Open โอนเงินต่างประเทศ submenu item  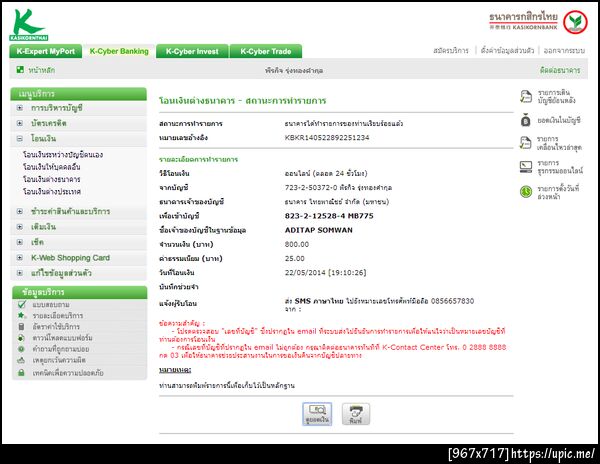(52, 192)
